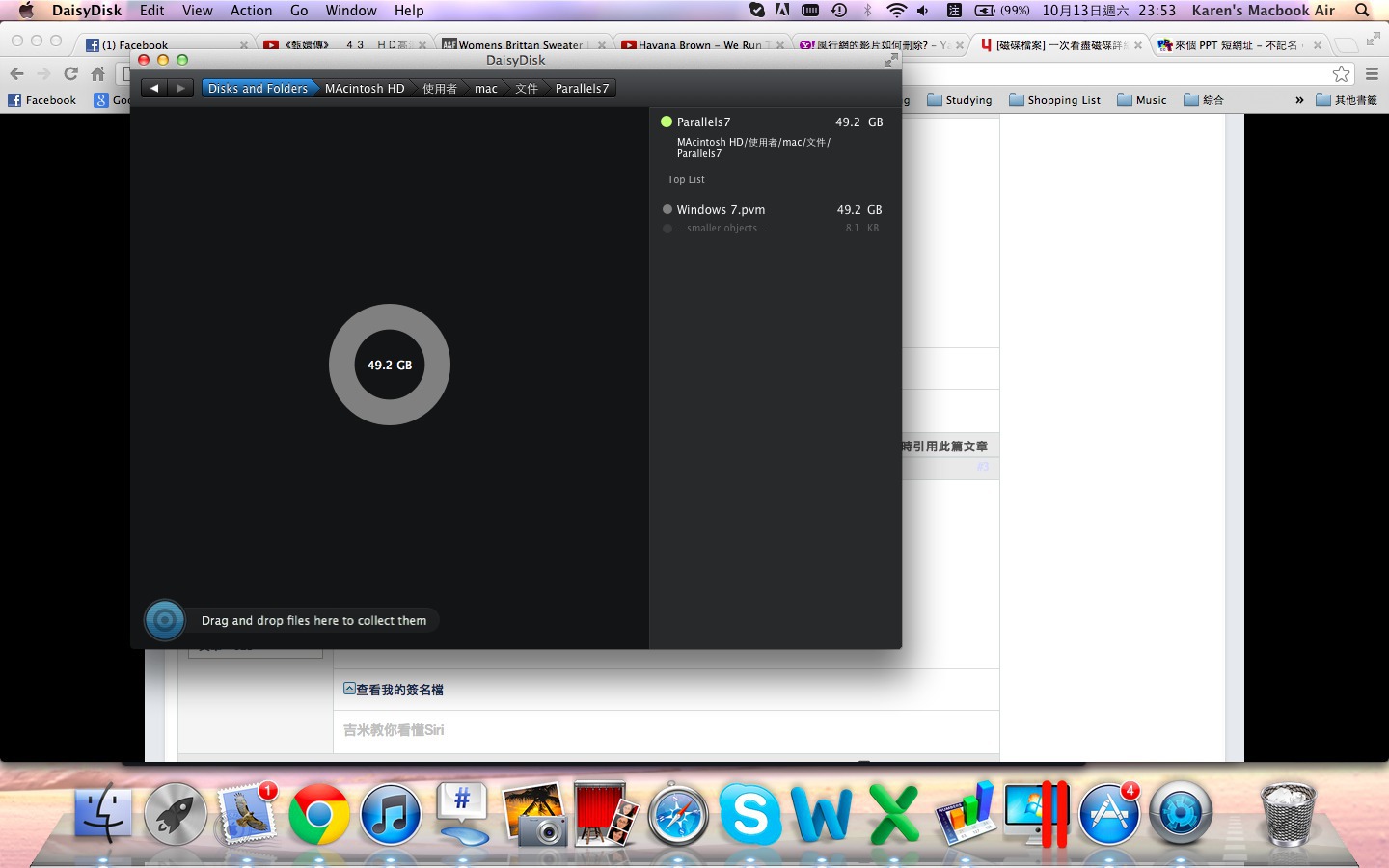The width and height of the screenshot is (1389, 868).
Task: Click the DaisyDisk forward navigation arrow
Action: (x=180, y=88)
